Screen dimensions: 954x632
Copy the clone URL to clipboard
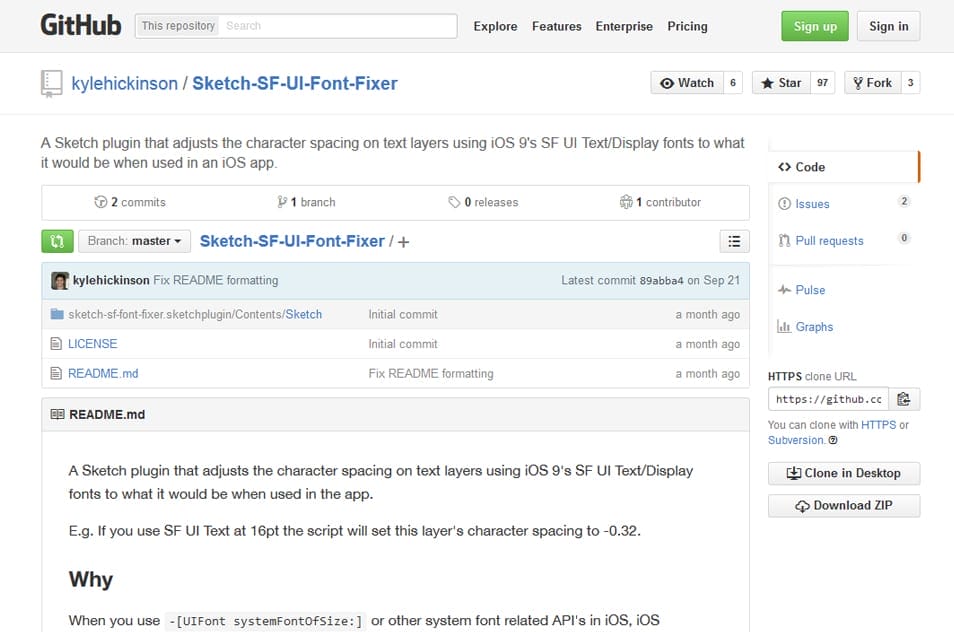(904, 398)
